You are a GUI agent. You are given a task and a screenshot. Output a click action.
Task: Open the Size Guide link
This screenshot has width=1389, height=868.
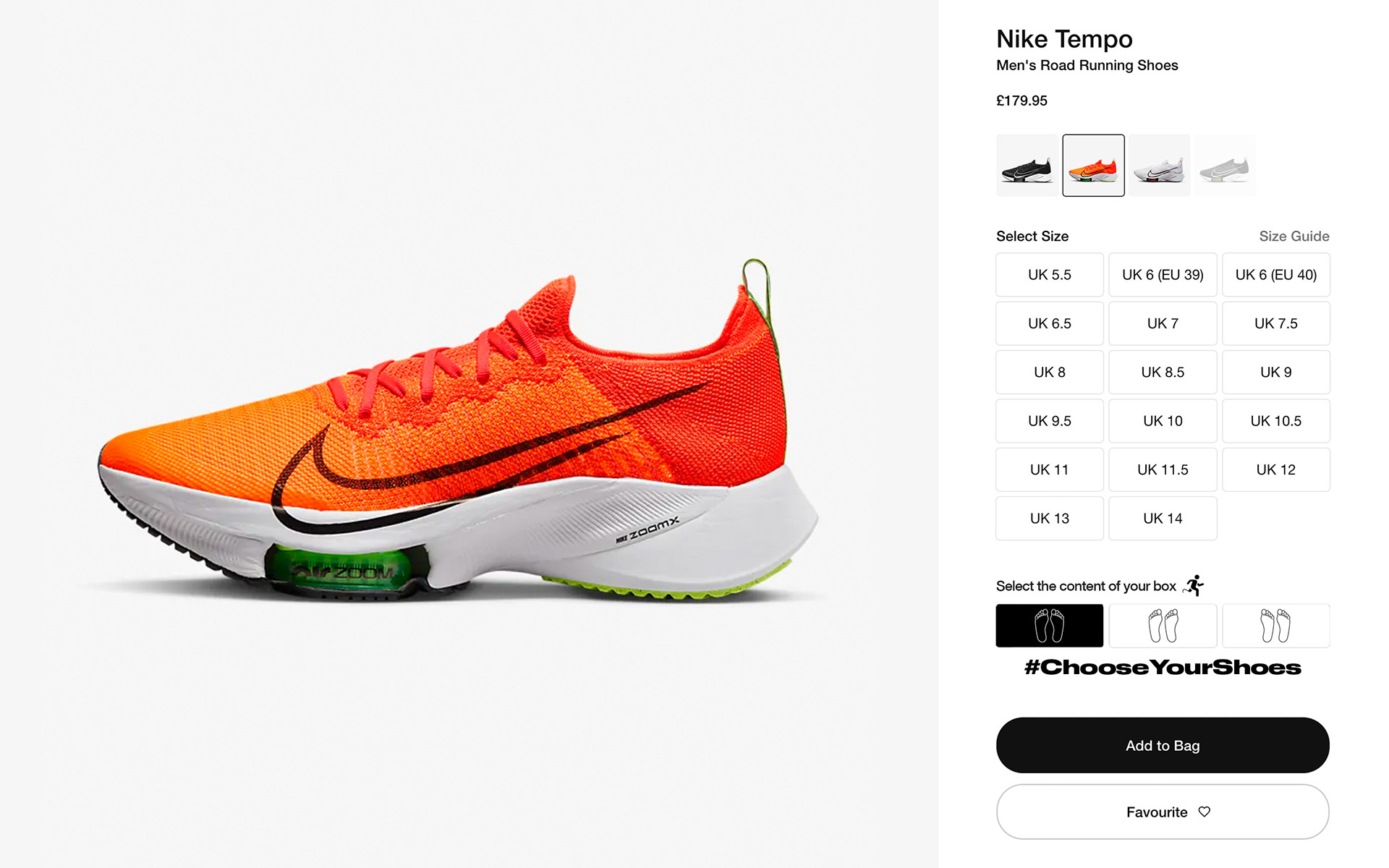[x=1294, y=237]
